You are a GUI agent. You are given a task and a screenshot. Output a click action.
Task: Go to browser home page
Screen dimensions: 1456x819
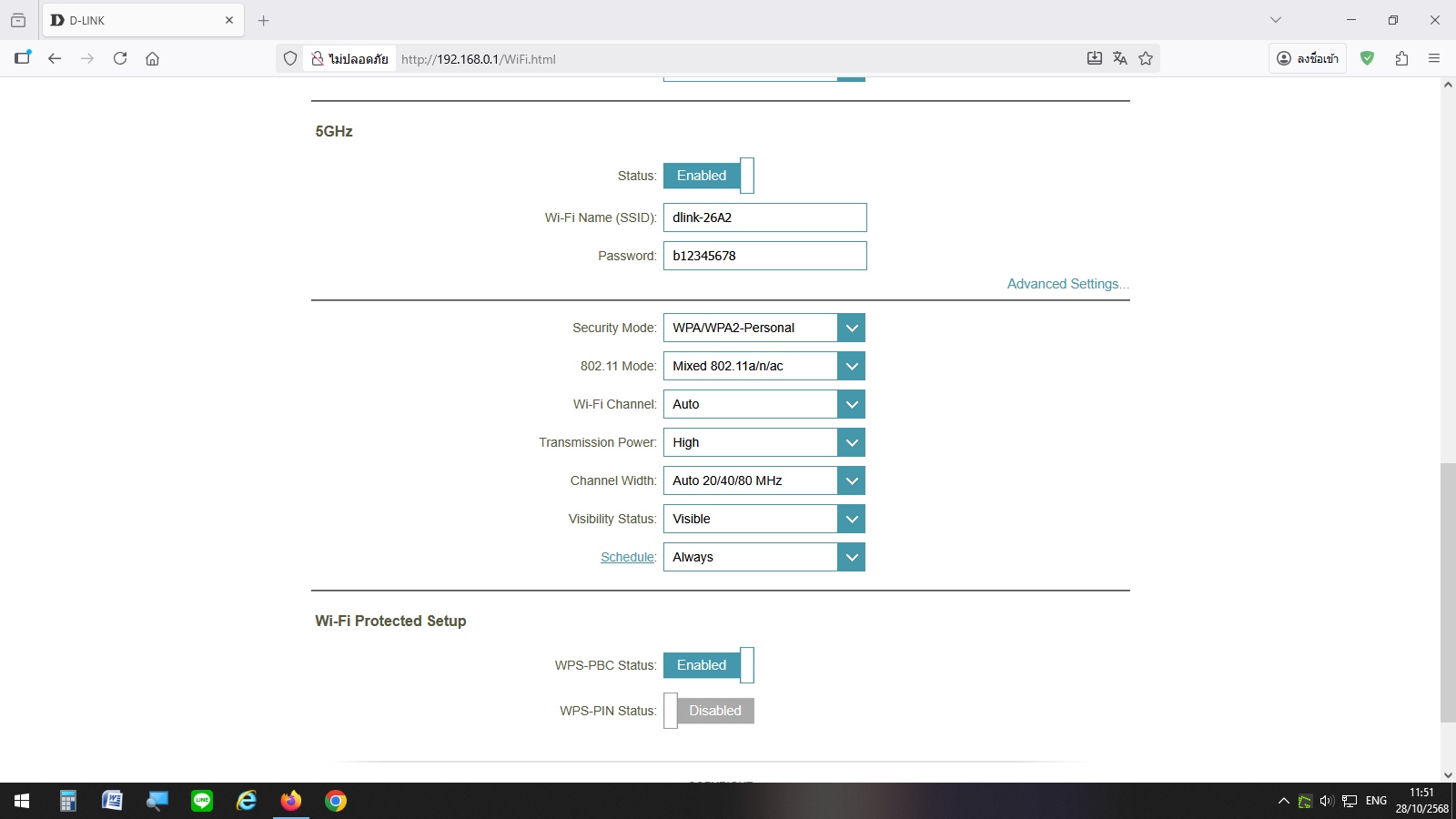(152, 58)
